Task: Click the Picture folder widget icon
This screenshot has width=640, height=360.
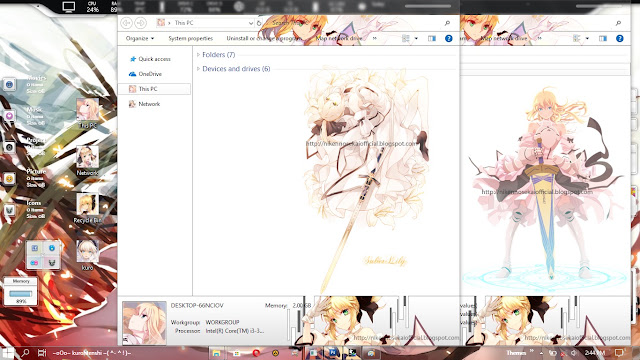Action: pyautogui.click(x=9, y=179)
